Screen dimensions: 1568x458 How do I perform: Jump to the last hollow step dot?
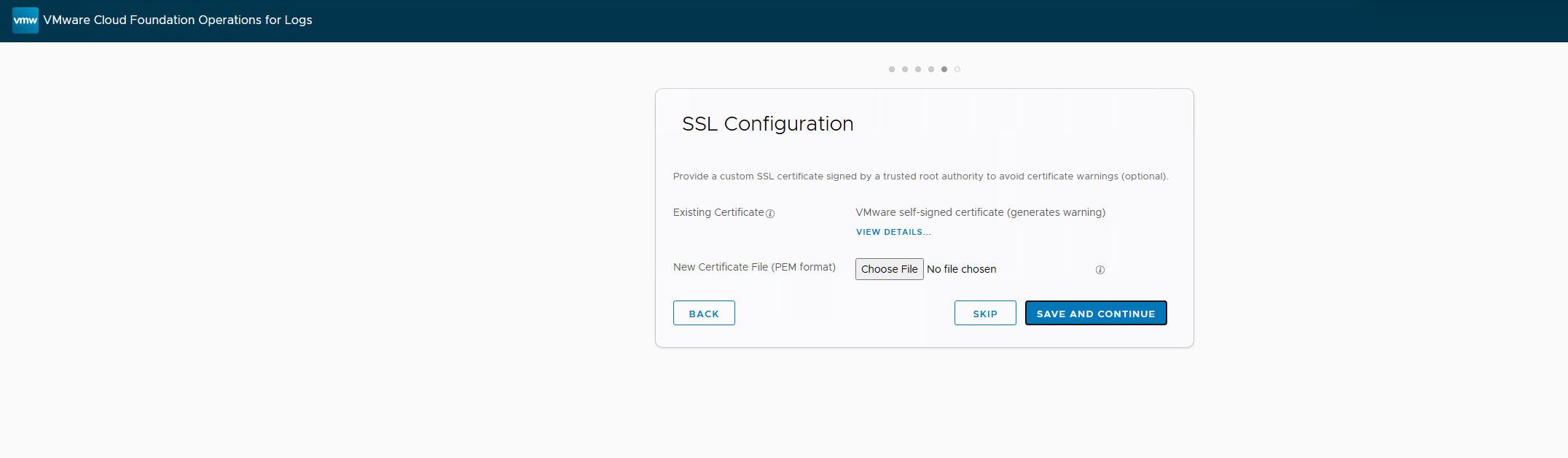[957, 69]
